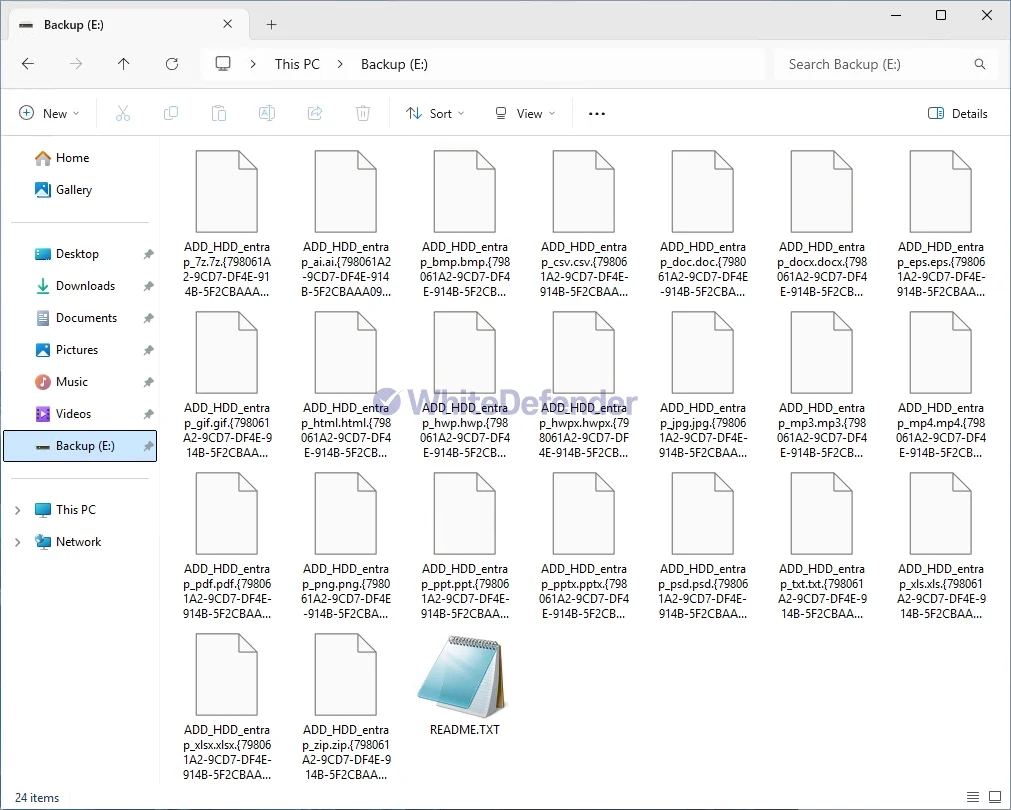The image size is (1011, 810).
Task: Open Downloads in the sidebar
Action: click(x=85, y=286)
